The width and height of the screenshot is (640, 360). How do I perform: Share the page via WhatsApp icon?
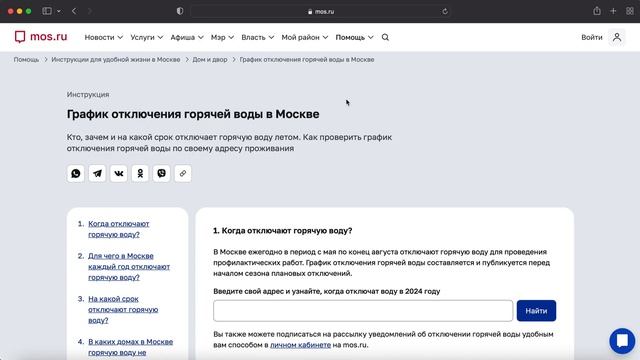76,173
